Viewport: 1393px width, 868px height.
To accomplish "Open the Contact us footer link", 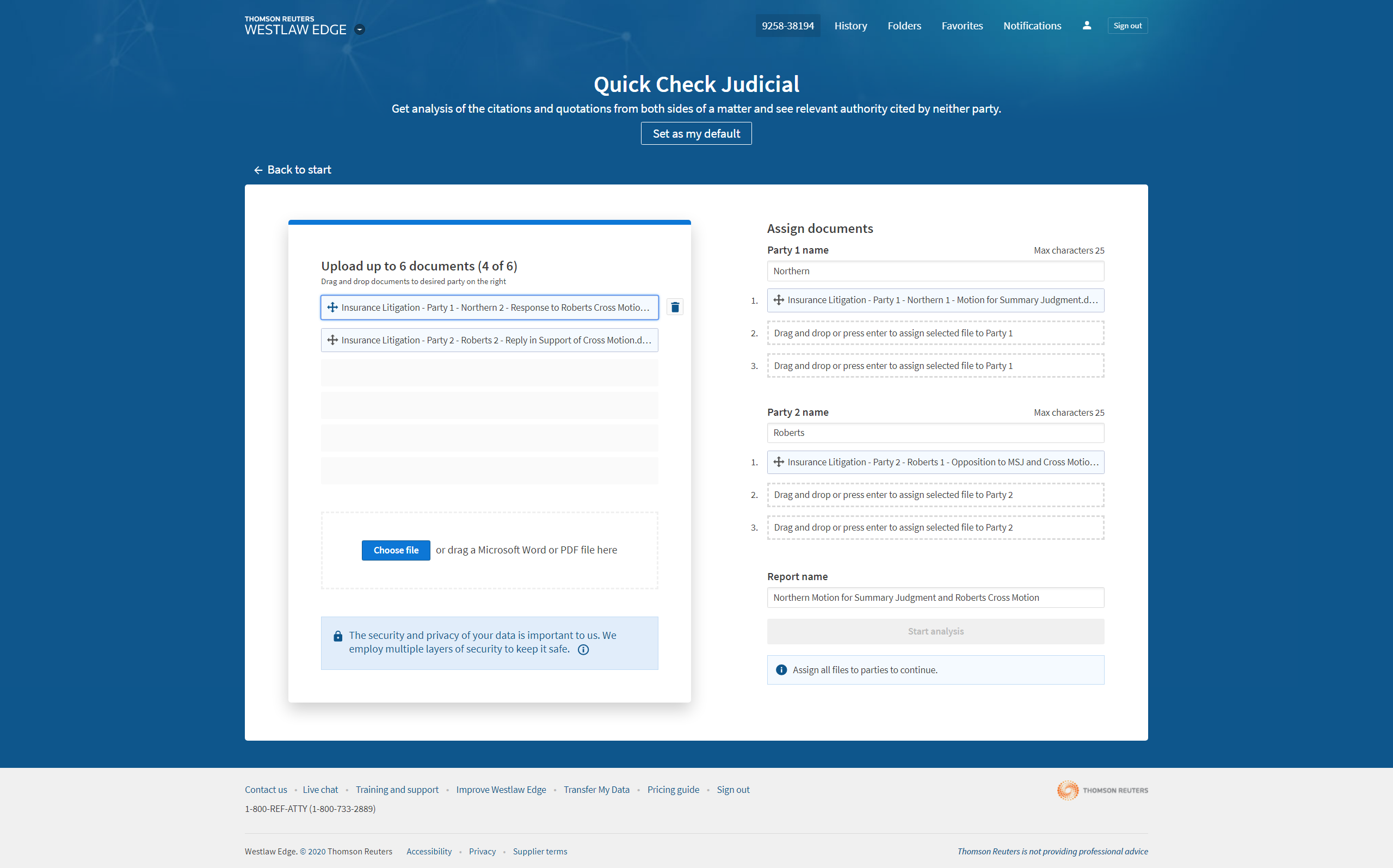I will (x=266, y=789).
